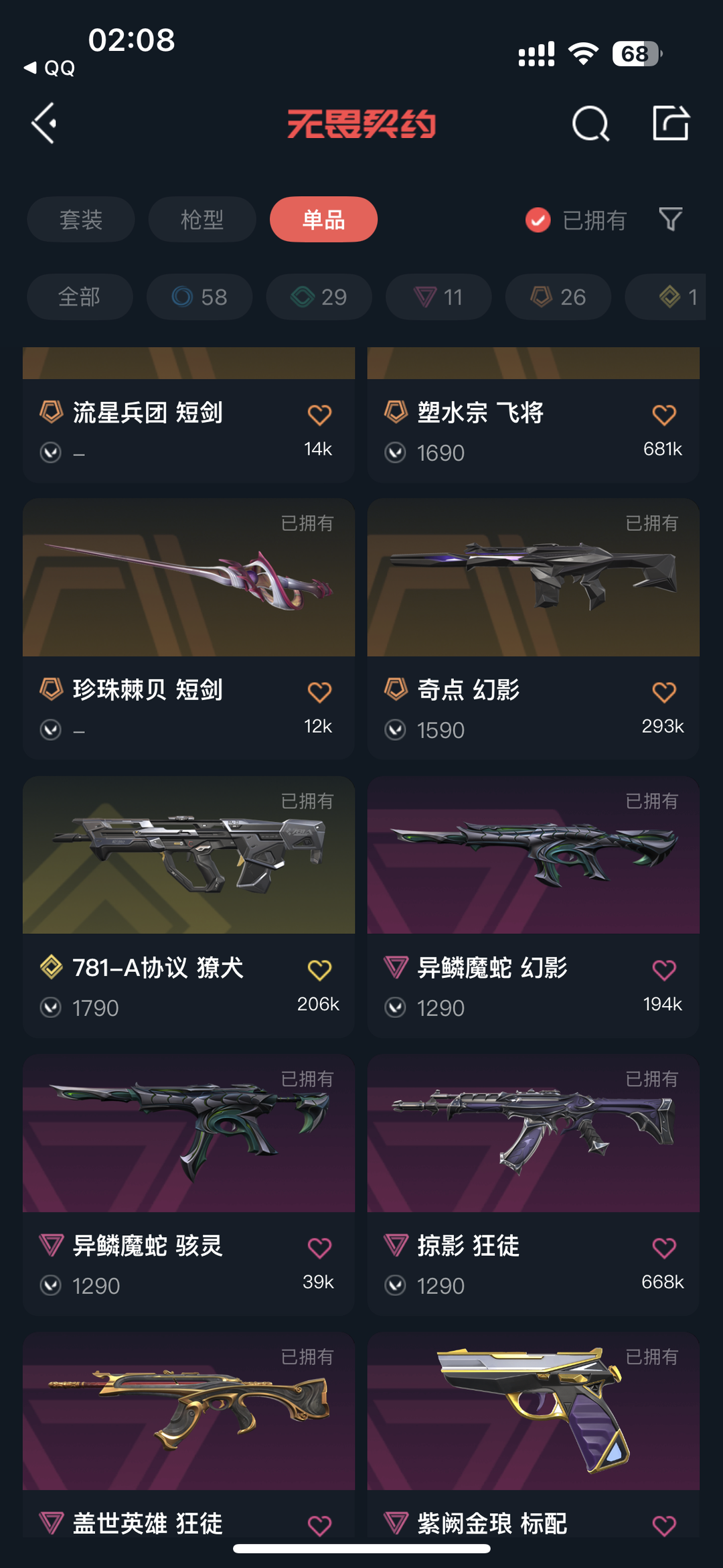Filter by green tier 29 chip
The width and height of the screenshot is (723, 1568).
coord(319,297)
